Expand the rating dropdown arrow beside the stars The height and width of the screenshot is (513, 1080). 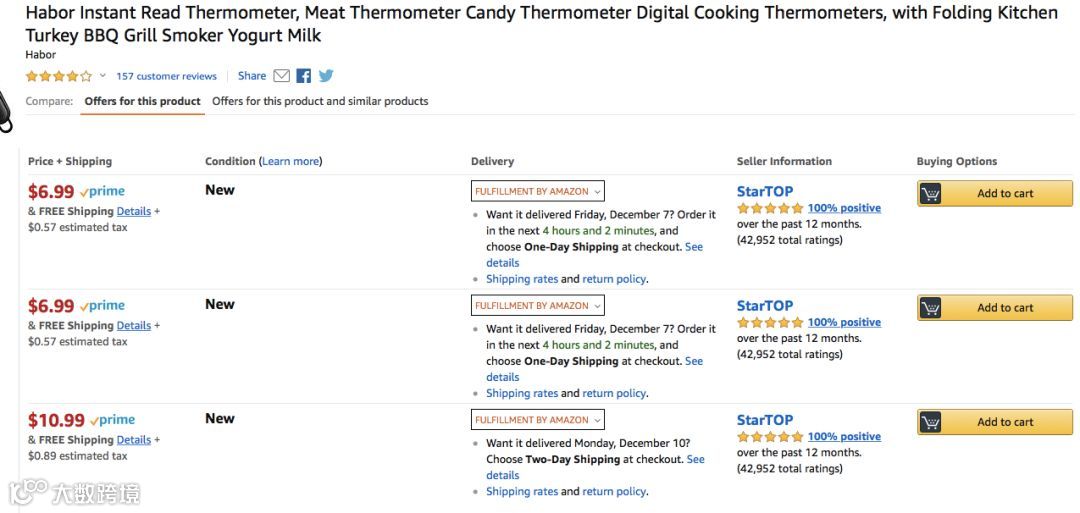102,76
